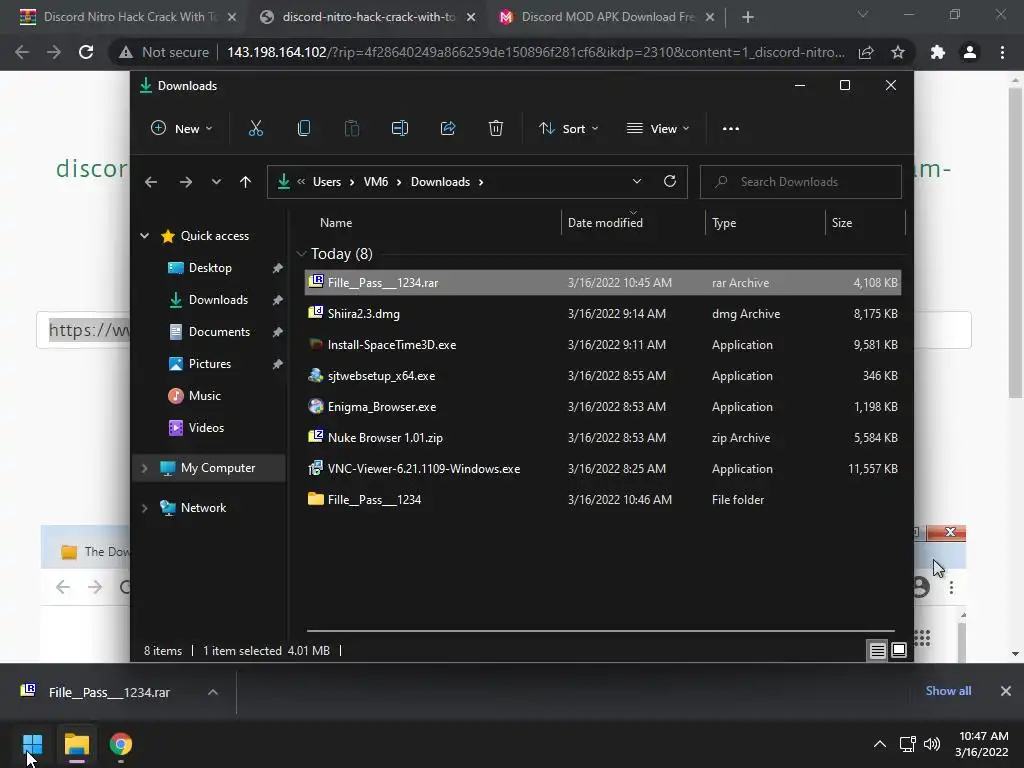Go forward in File Explorer navigation

pyautogui.click(x=185, y=182)
